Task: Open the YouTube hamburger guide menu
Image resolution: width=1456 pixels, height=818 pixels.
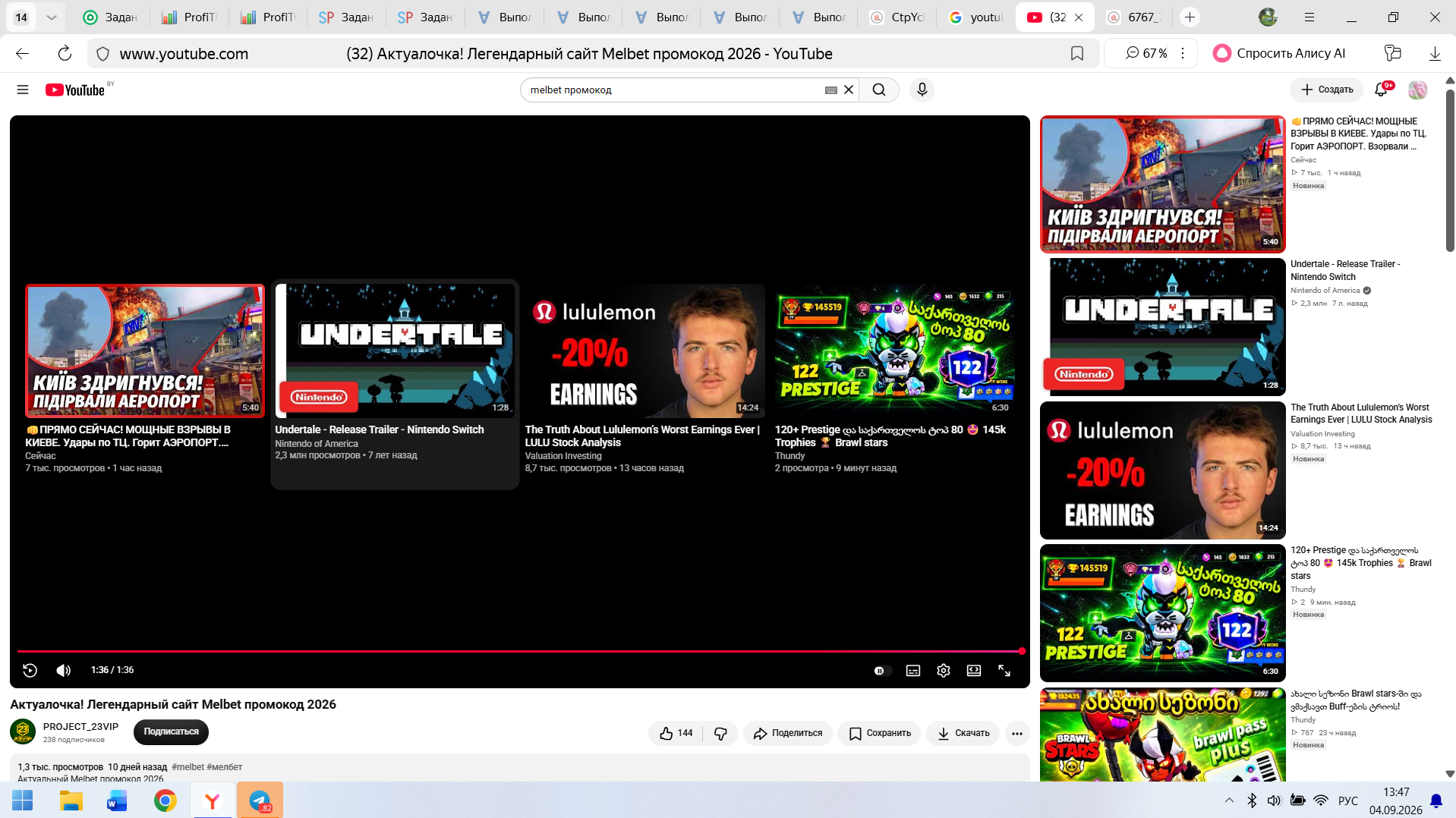Action: (x=23, y=90)
